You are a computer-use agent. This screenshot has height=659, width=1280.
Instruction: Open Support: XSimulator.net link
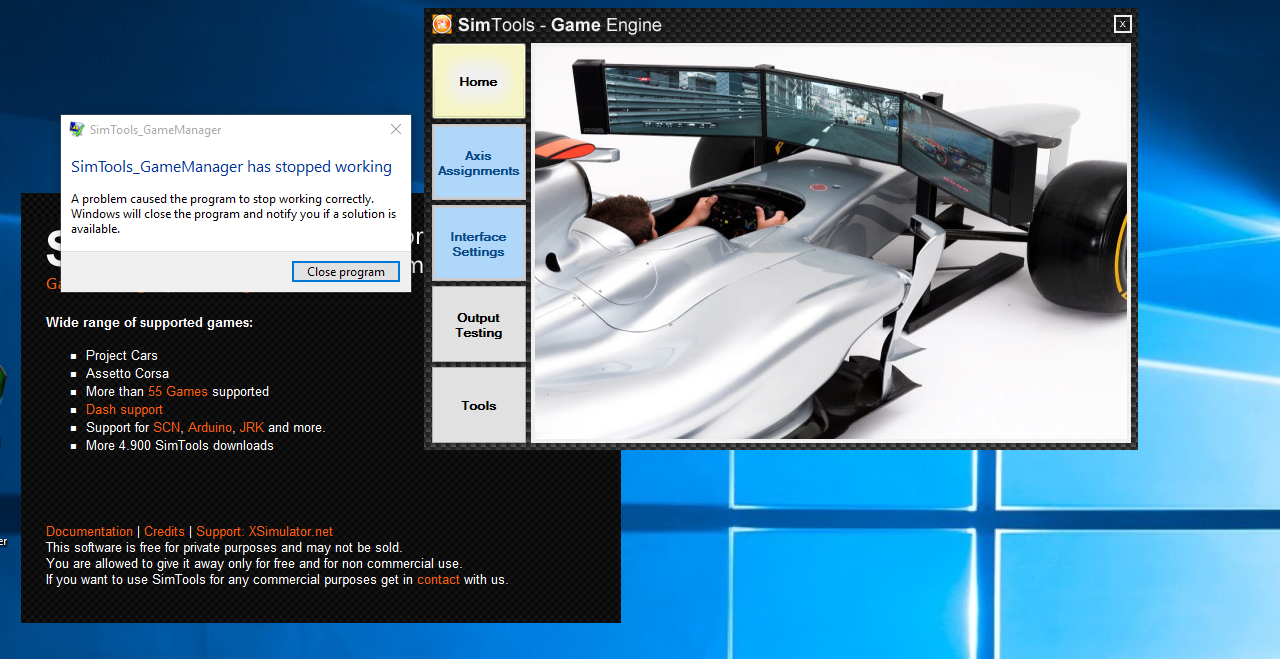coord(264,531)
